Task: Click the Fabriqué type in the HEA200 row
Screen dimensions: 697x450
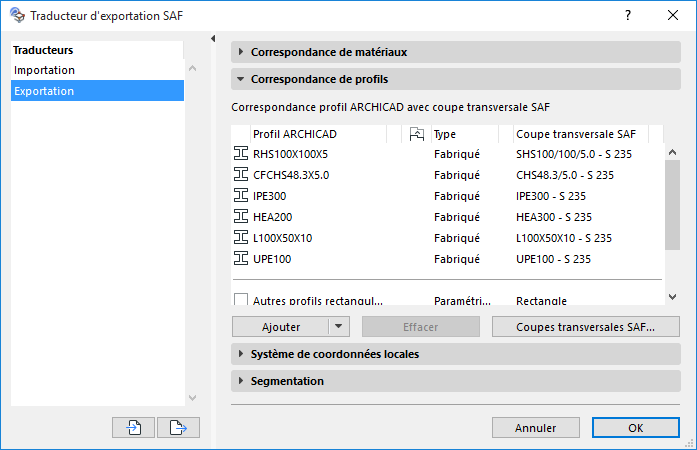Action: click(x=457, y=217)
